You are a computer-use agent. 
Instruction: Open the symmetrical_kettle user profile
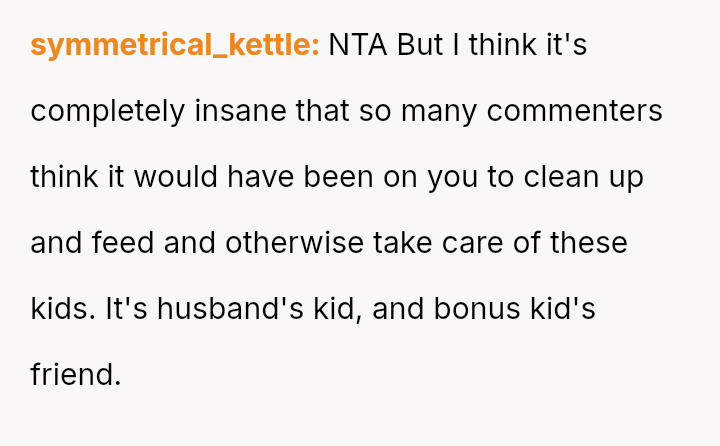[x=174, y=45]
